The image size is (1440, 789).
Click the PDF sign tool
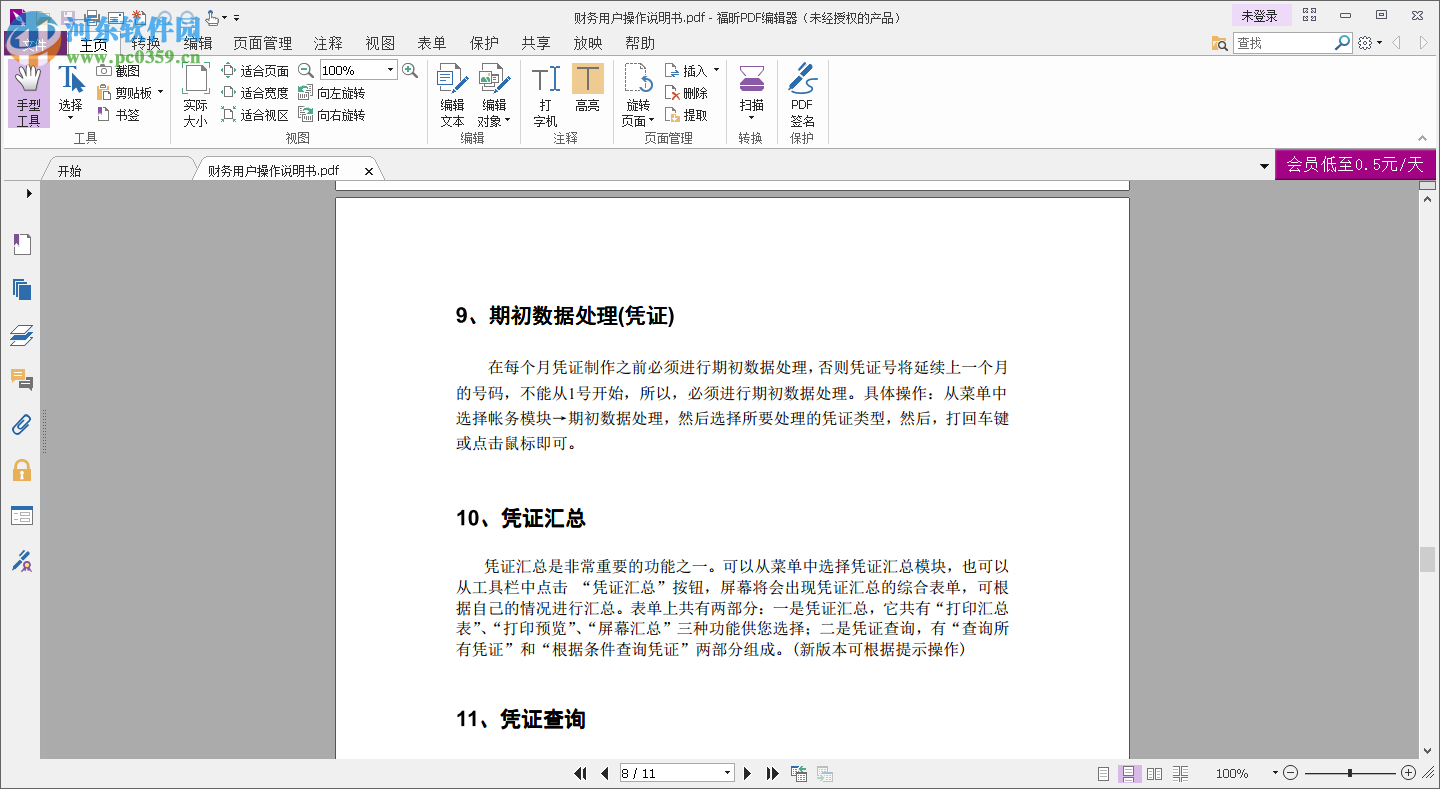[802, 95]
